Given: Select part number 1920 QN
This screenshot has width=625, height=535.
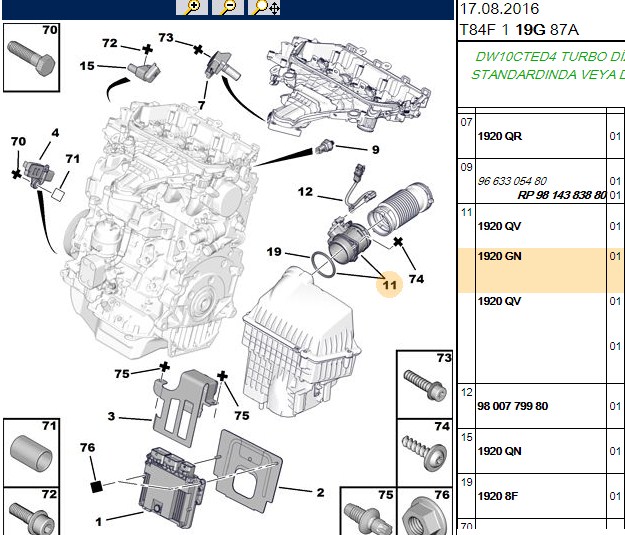Looking at the screenshot, I should [500, 451].
